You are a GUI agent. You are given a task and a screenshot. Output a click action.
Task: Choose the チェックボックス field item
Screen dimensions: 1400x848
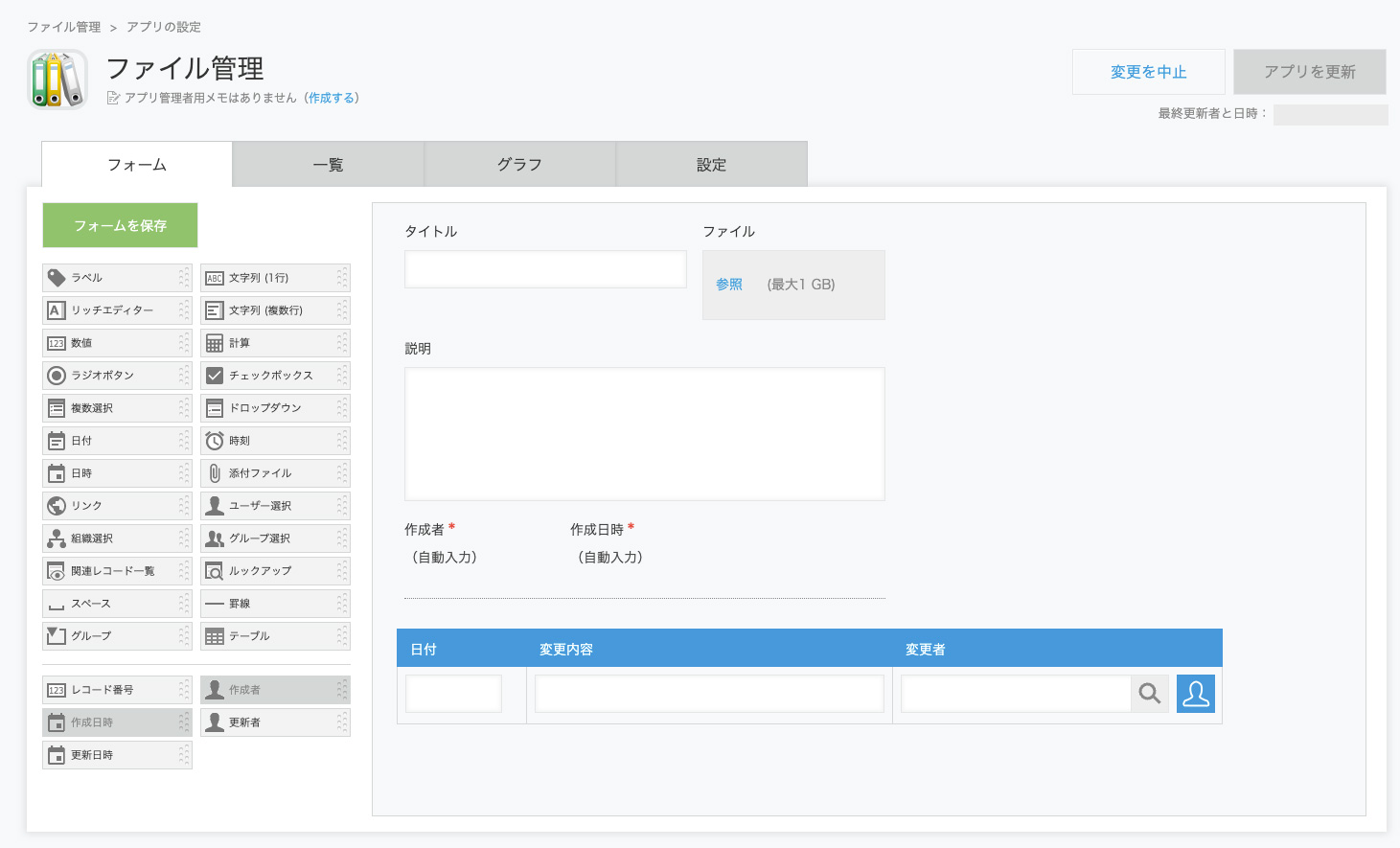pos(275,376)
